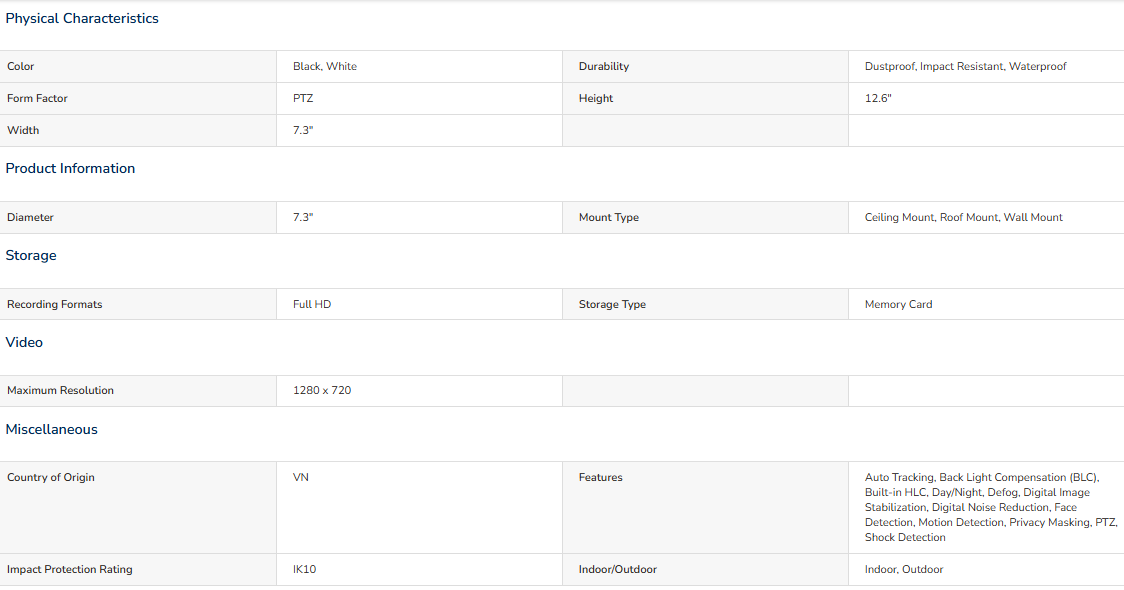Click the Height value 12.6"
Viewport: 1124px width, 590px height.
877,98
